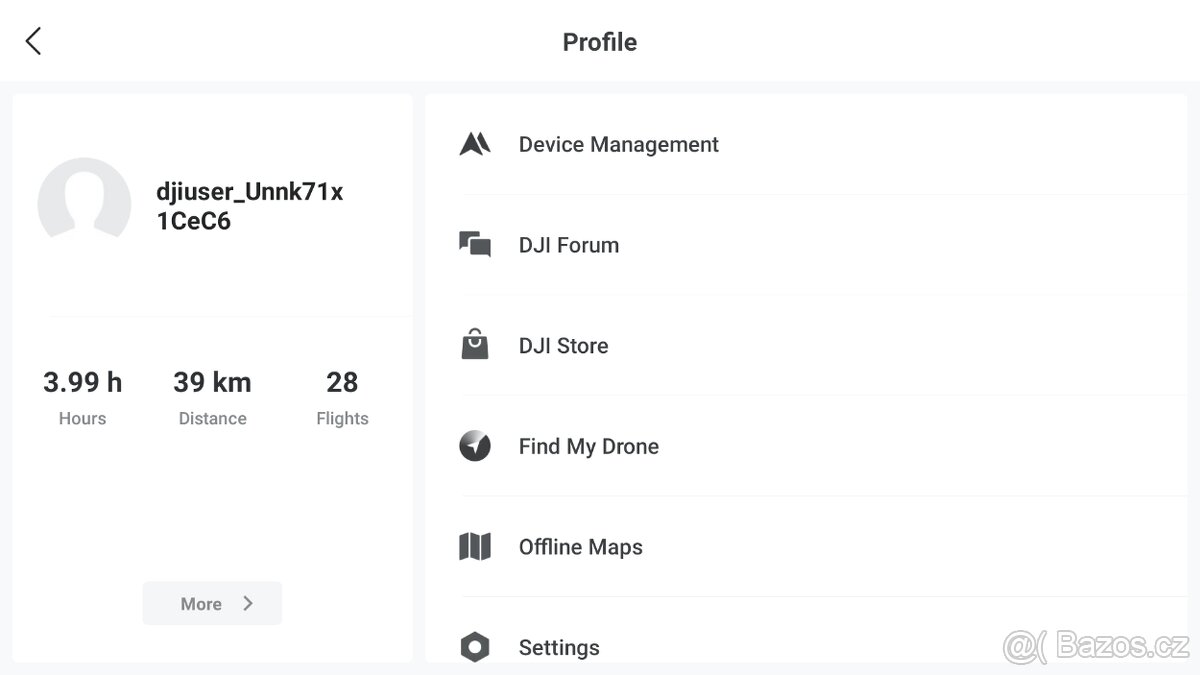
Task: Click the chevron next to More
Action: point(248,603)
